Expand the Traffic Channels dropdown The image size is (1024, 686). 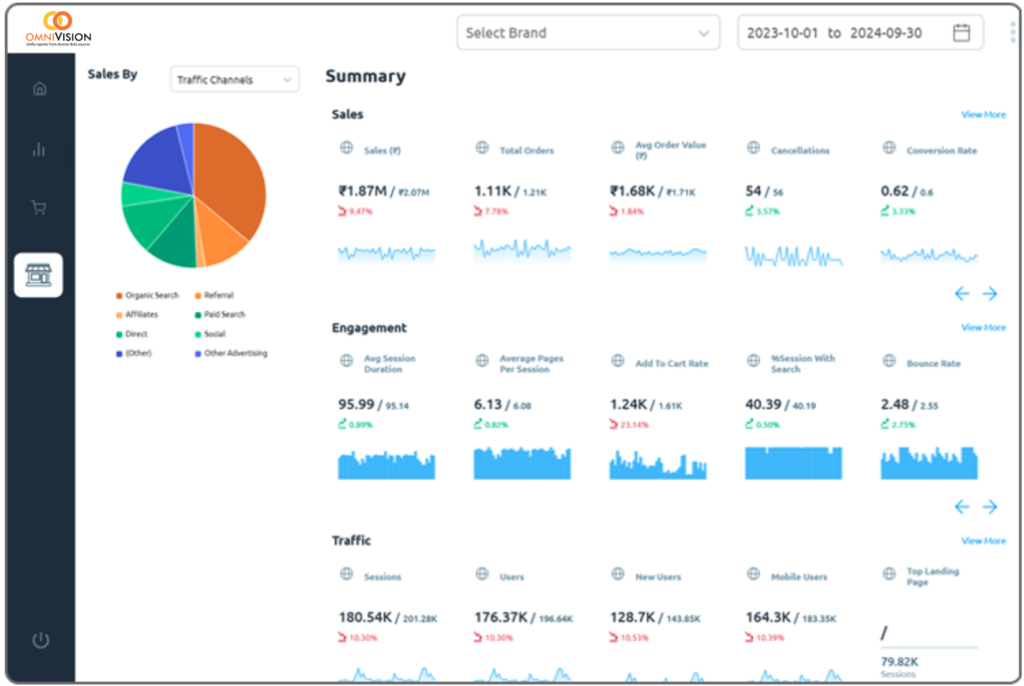(x=234, y=80)
